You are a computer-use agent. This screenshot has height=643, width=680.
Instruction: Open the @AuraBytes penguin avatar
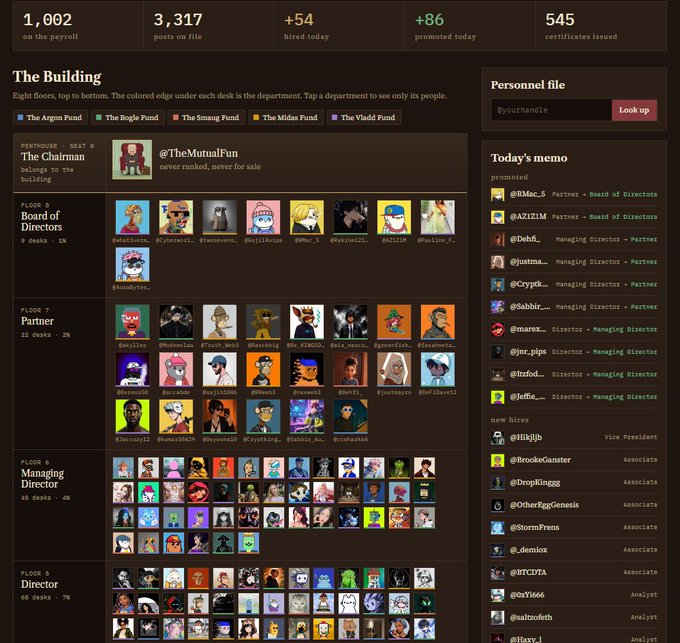133,264
